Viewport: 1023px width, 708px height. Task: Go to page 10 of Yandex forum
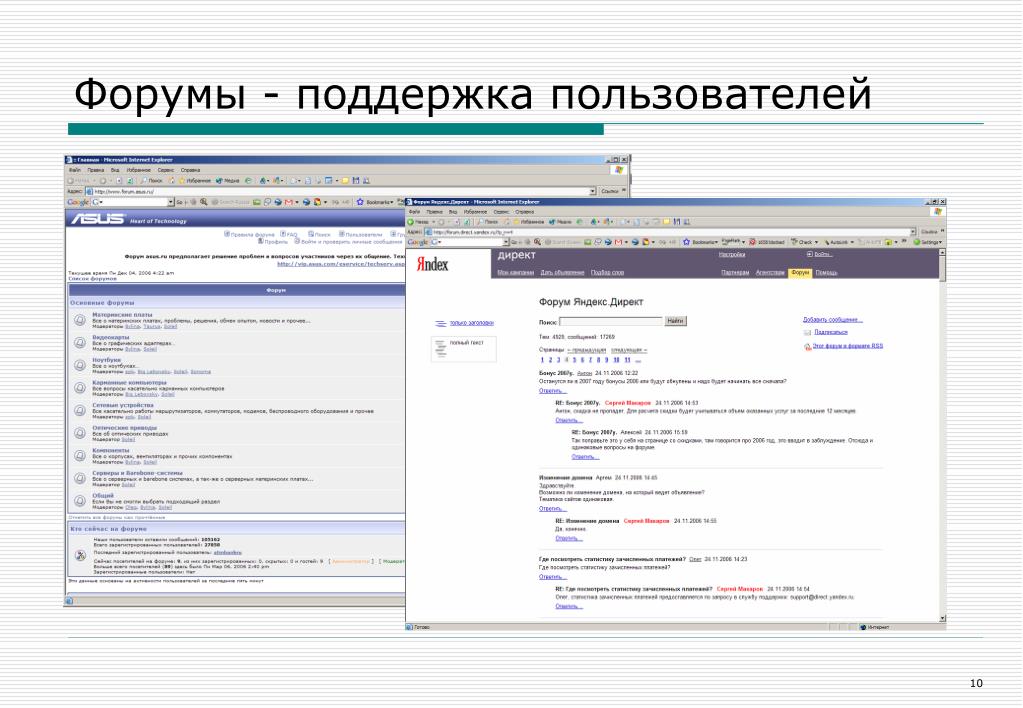coord(616,360)
